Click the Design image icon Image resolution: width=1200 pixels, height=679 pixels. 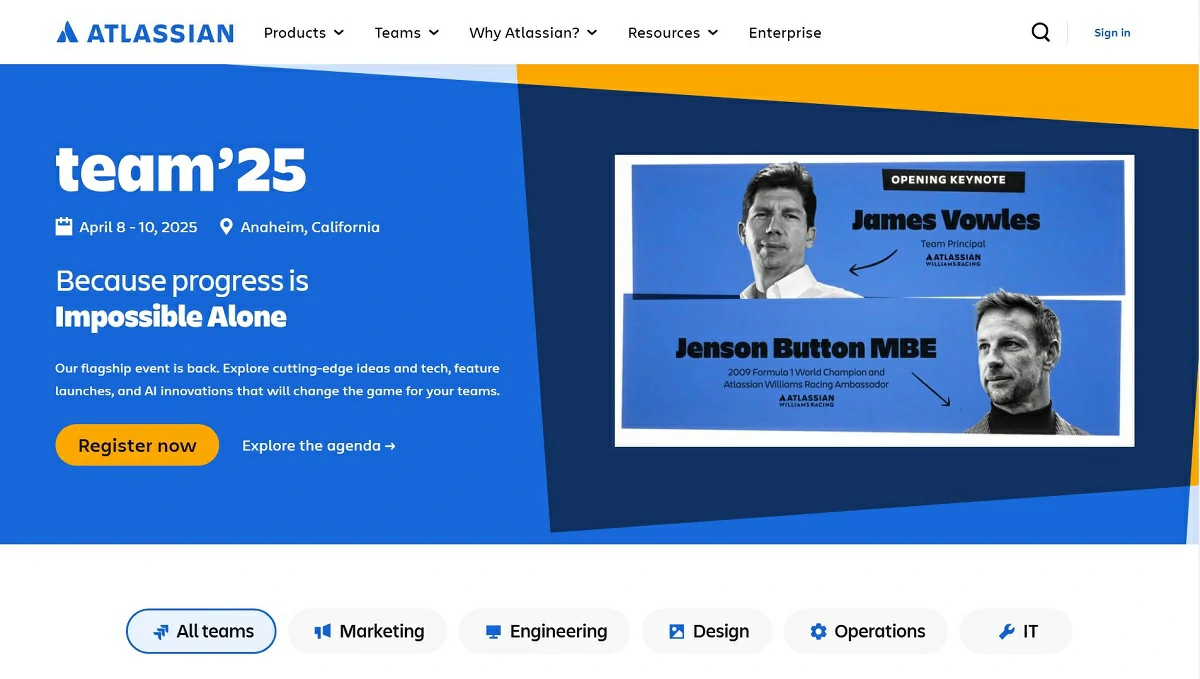(x=677, y=632)
